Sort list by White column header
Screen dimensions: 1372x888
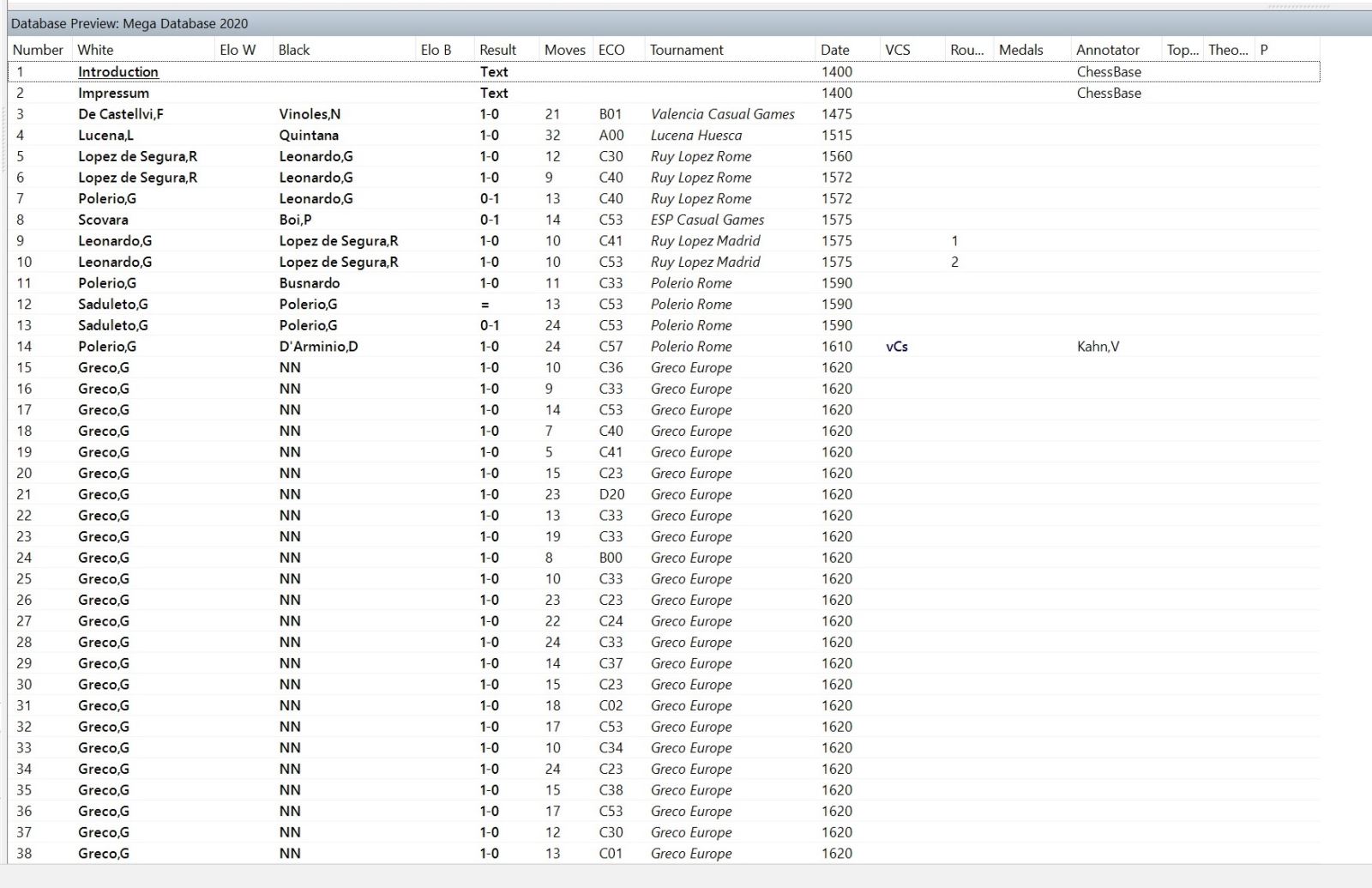coord(95,50)
